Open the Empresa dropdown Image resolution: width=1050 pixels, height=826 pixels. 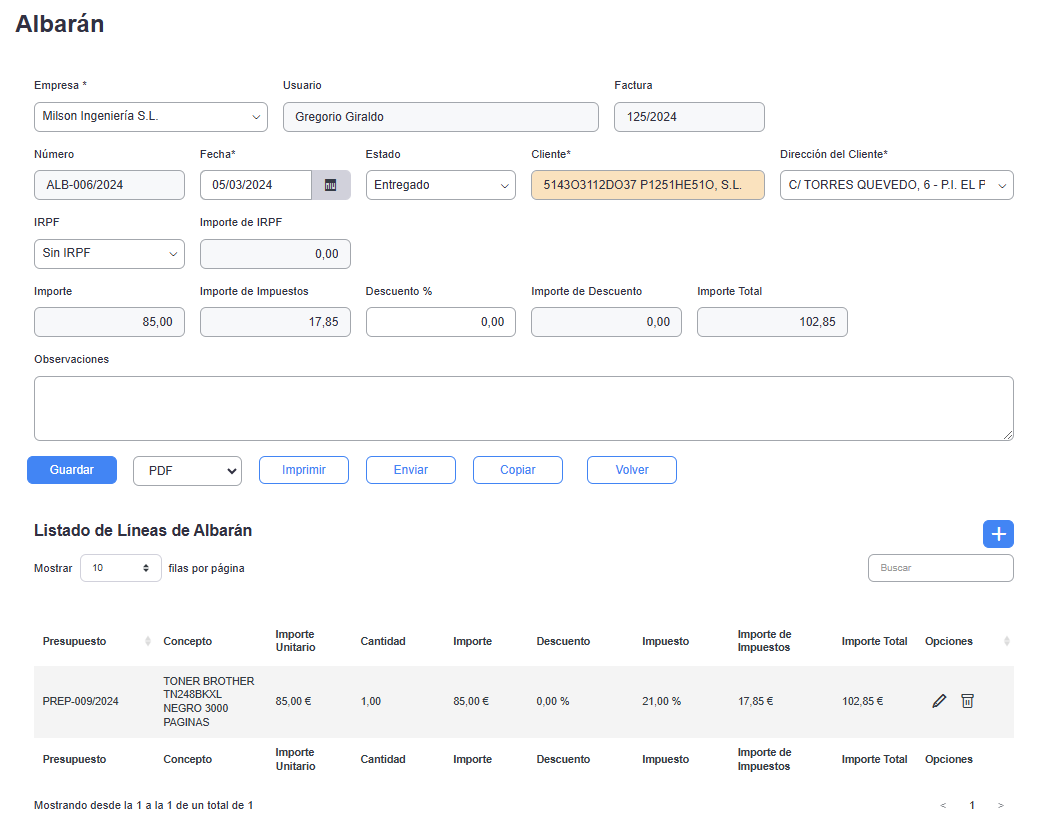(151, 117)
